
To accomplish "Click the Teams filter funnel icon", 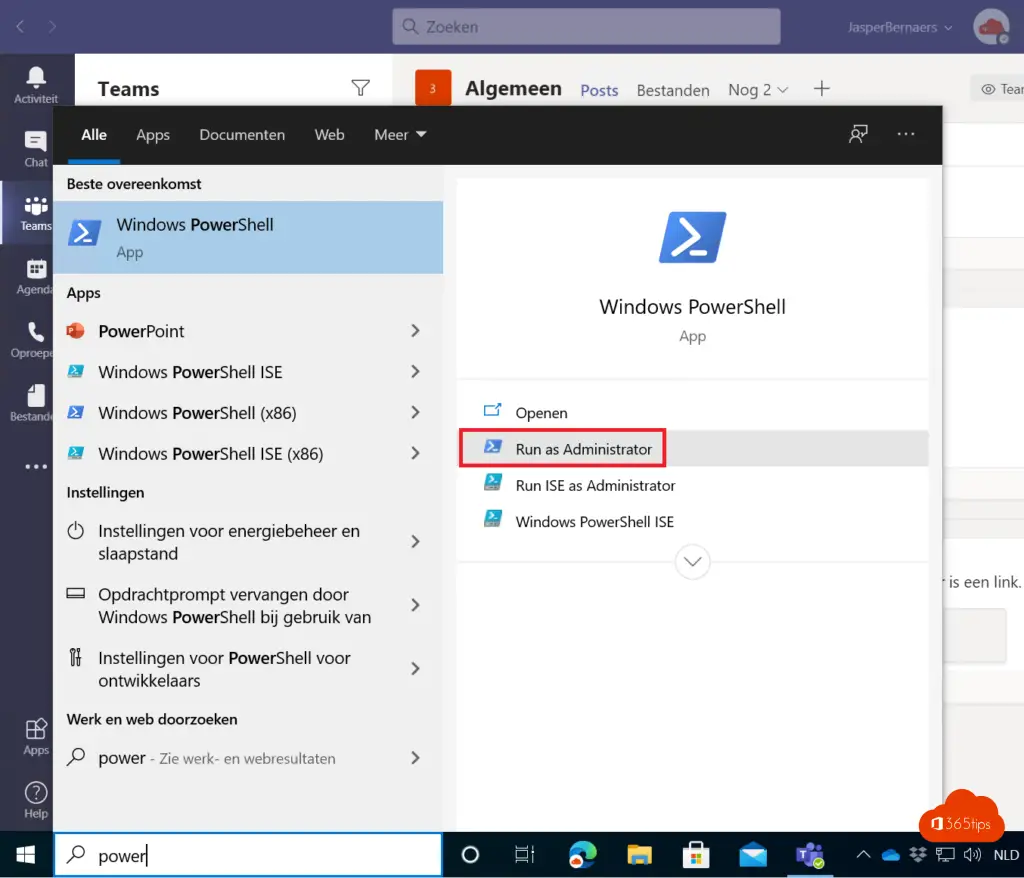I will click(361, 88).
